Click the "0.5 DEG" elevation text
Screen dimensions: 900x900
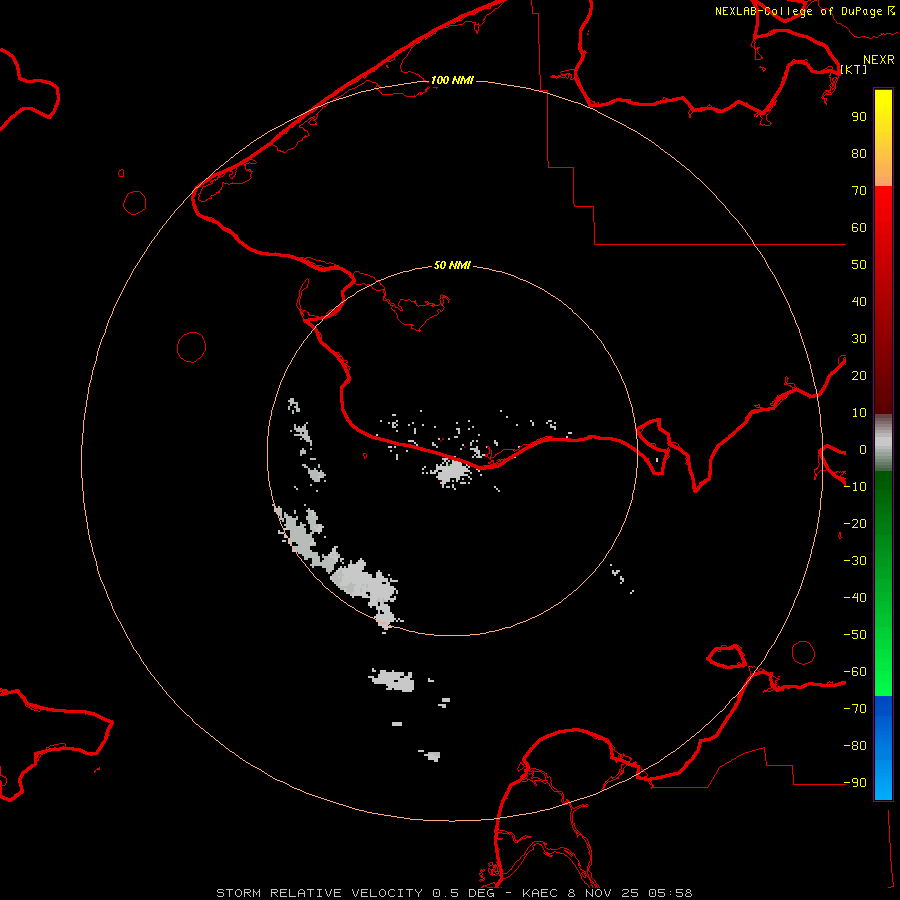pyautogui.click(x=463, y=893)
